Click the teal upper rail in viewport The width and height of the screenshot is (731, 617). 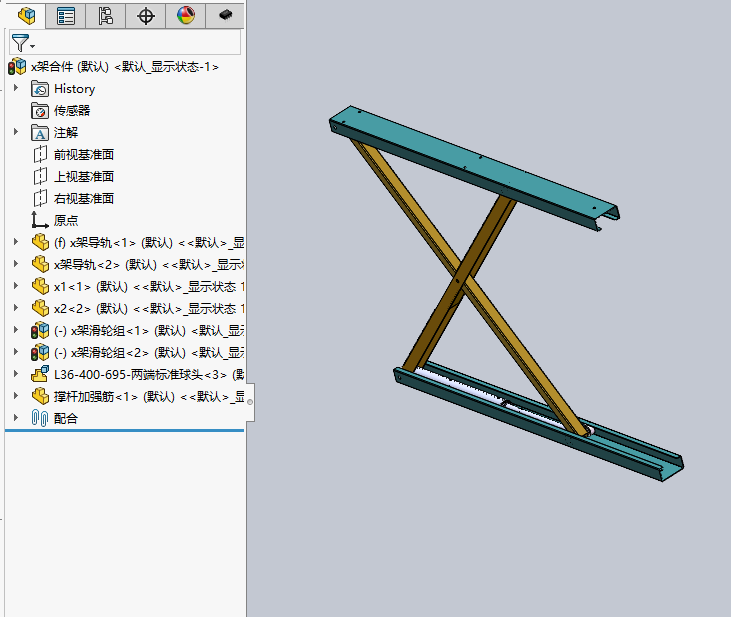click(x=473, y=161)
